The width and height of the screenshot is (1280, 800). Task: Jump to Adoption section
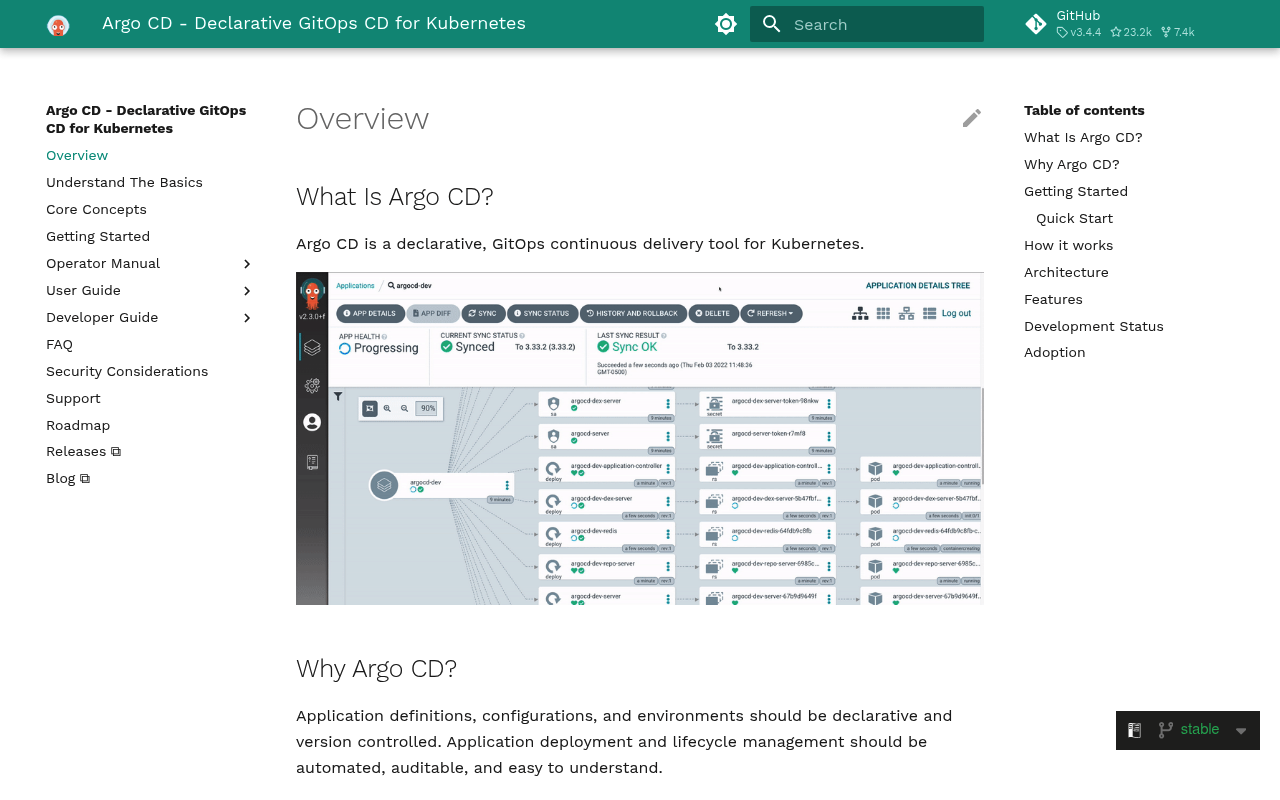pyautogui.click(x=1054, y=352)
